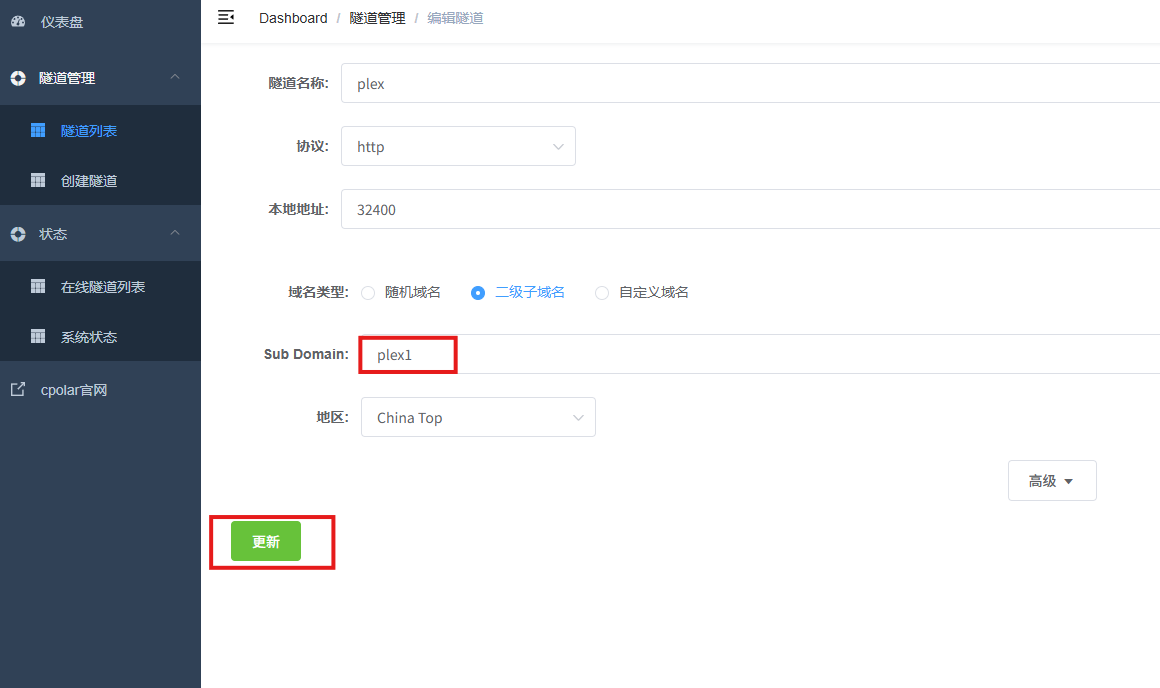
Task: Select the 随机域名 radio option
Action: pyautogui.click(x=368, y=293)
